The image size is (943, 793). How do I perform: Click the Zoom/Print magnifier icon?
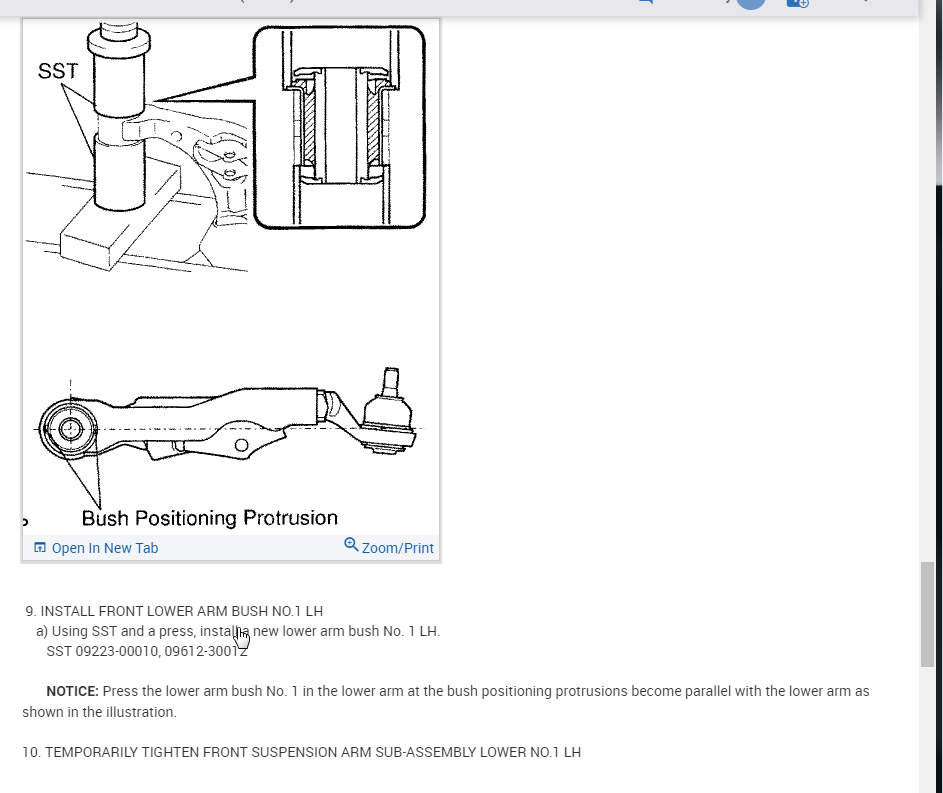point(351,545)
